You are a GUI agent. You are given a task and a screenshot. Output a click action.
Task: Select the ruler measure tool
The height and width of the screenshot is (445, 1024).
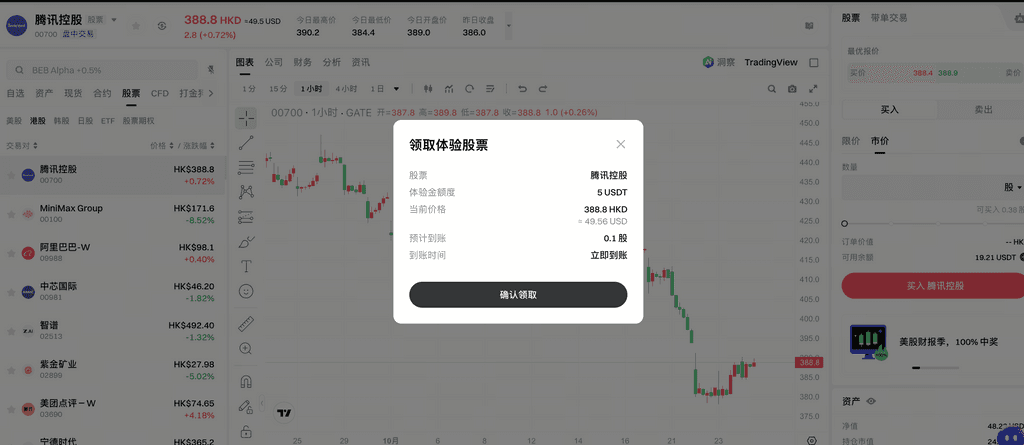click(x=246, y=323)
